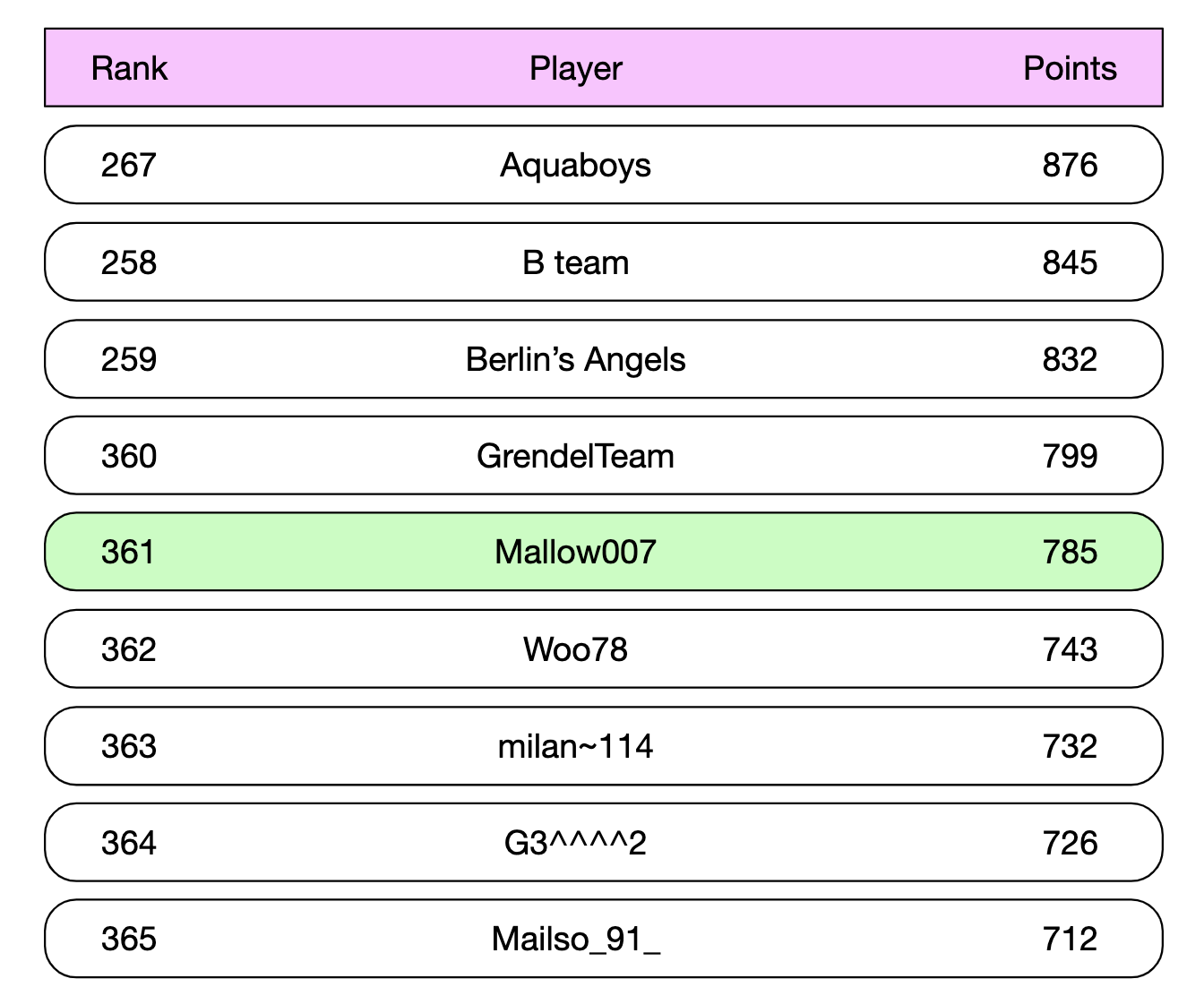This screenshot has height=996, width=1204.
Task: Click the Berlin's Angels player name
Action: [x=575, y=359]
